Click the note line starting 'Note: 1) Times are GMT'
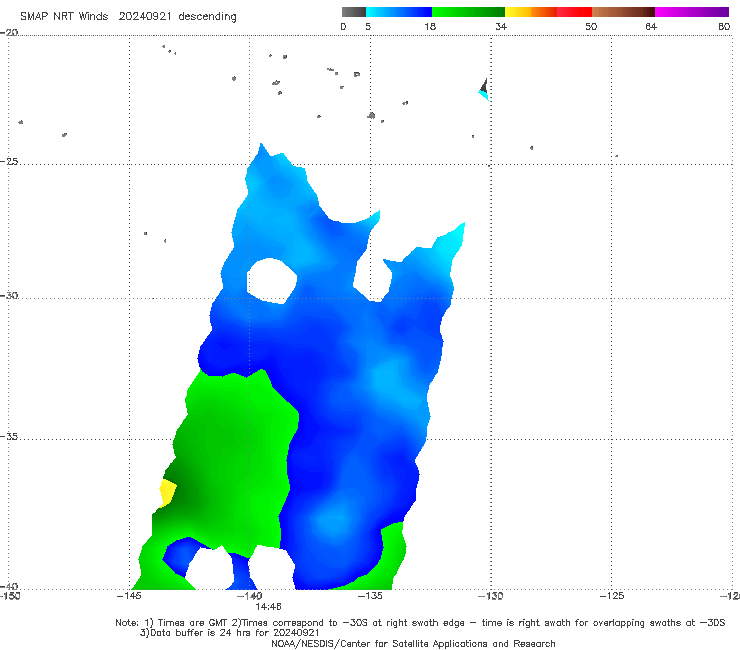The image size is (740, 650). click(x=420, y=623)
